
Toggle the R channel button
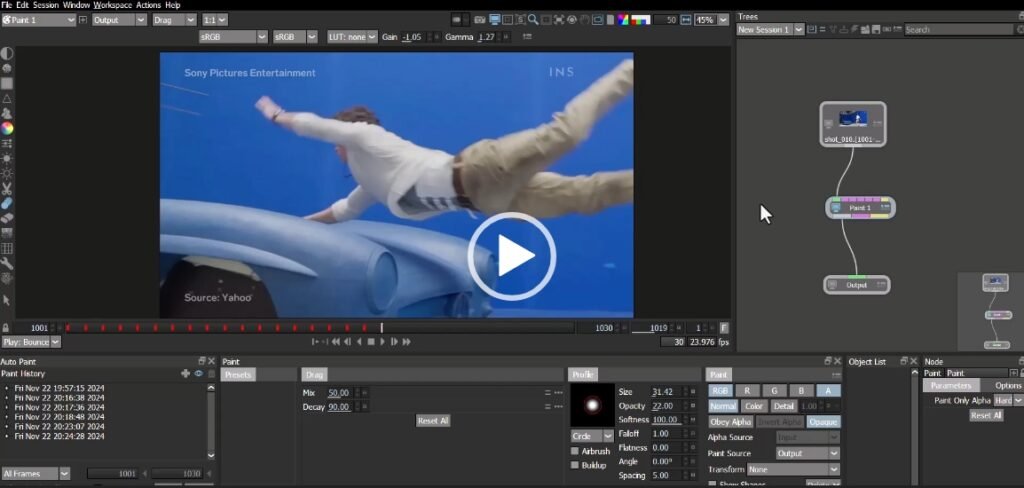747,391
